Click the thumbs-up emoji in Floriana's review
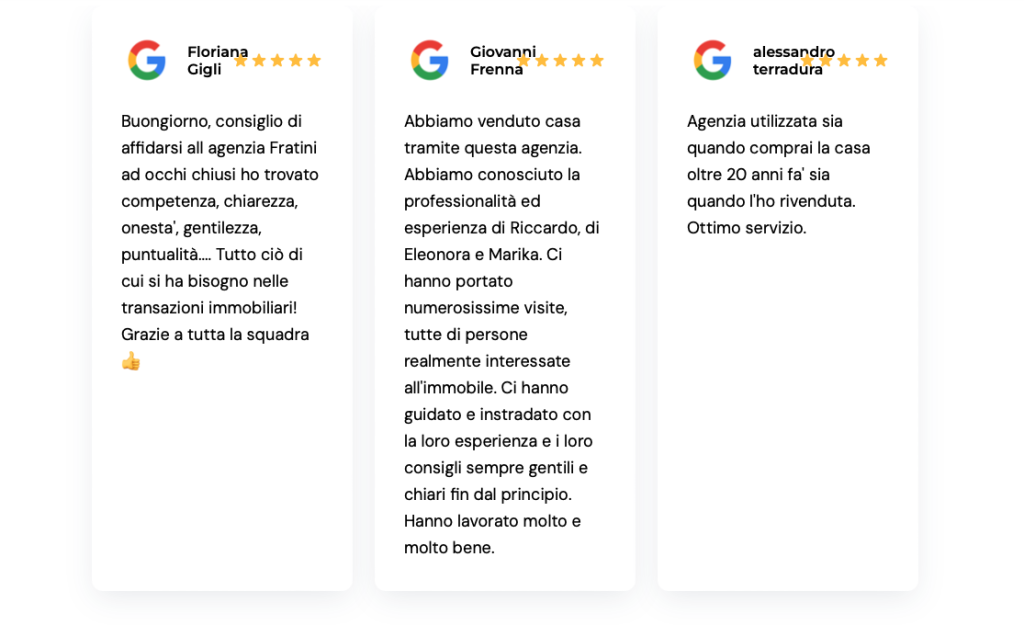 (131, 361)
